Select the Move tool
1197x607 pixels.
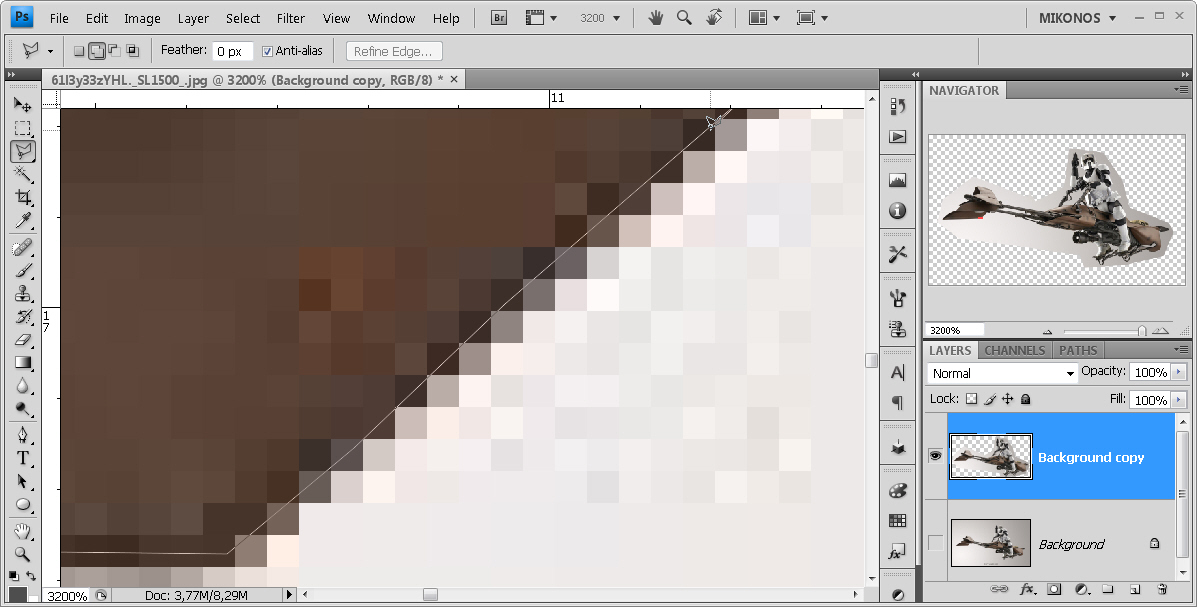pyautogui.click(x=23, y=105)
